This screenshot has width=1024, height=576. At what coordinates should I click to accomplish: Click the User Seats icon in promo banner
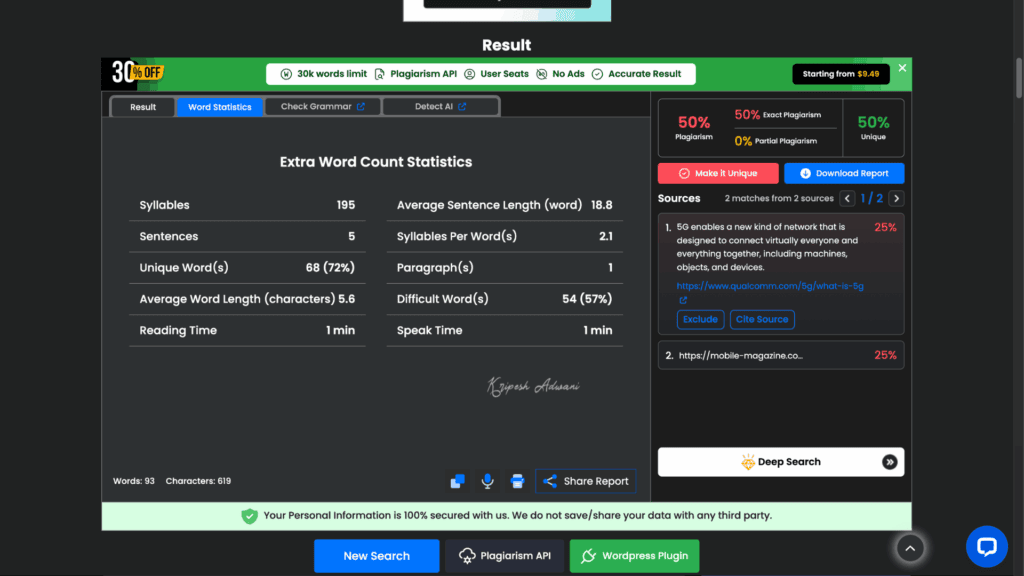pyautogui.click(x=469, y=74)
